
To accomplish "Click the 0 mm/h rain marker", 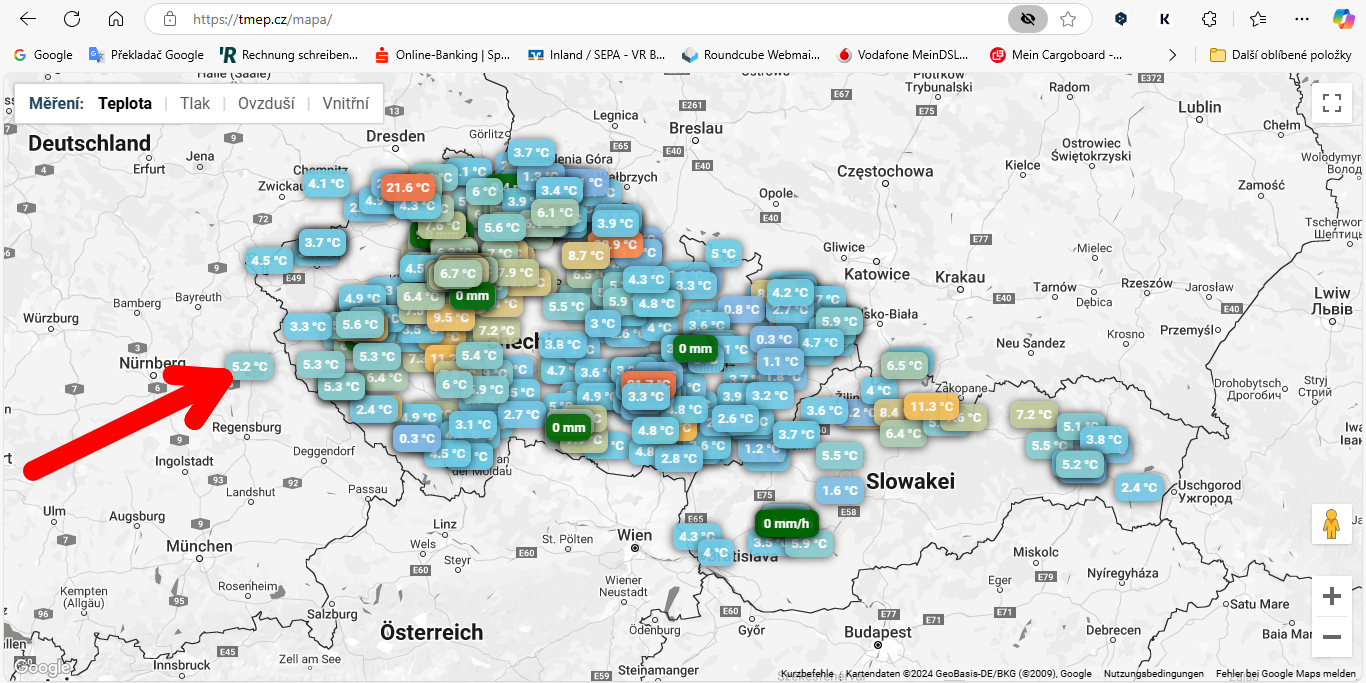I will coord(786,523).
